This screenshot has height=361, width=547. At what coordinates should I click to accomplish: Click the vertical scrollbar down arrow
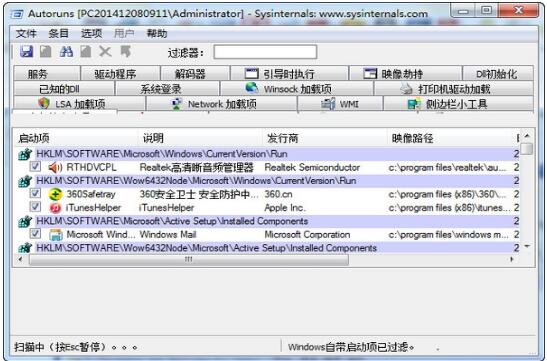pos(527,246)
